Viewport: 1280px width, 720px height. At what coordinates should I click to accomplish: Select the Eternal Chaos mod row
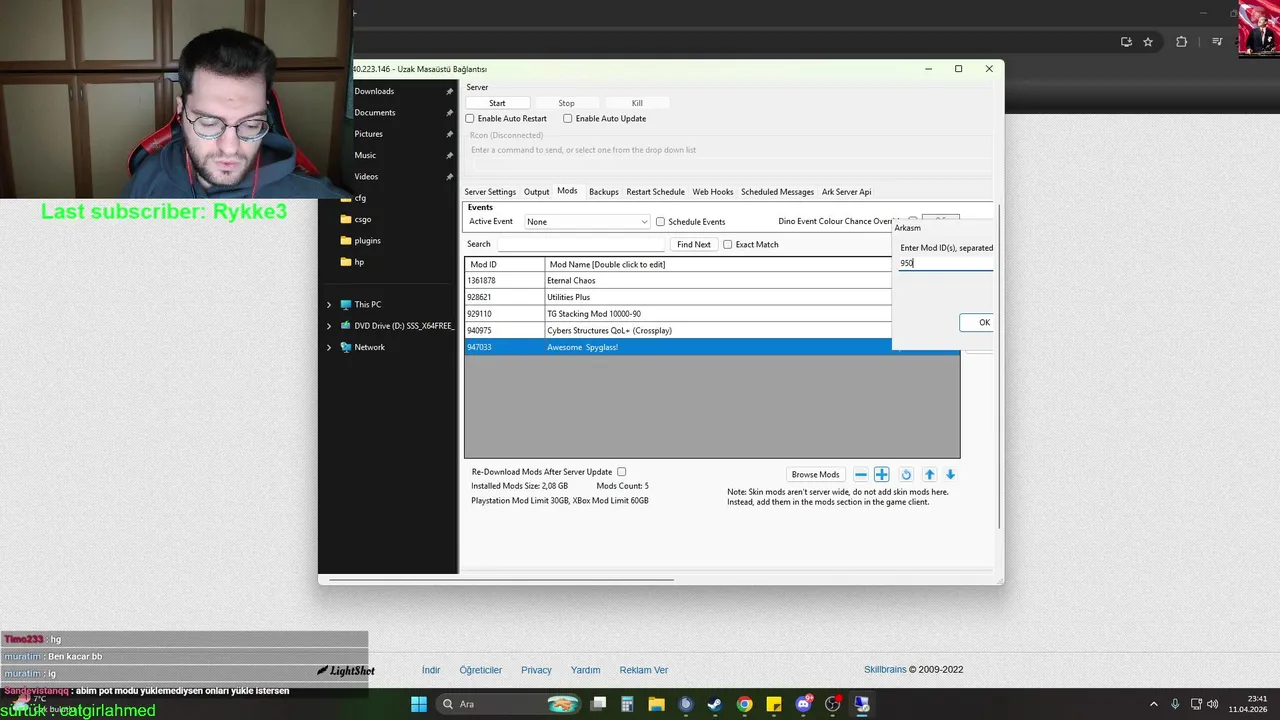click(x=678, y=281)
